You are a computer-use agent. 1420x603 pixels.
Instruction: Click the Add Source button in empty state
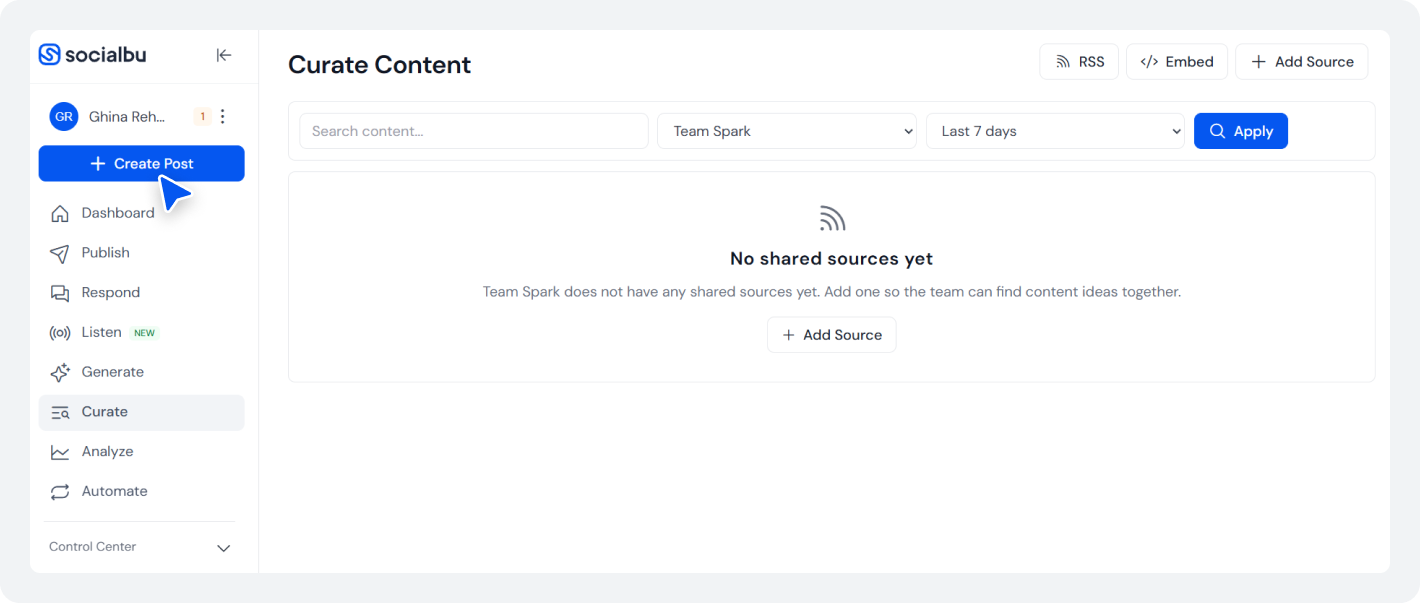click(832, 335)
